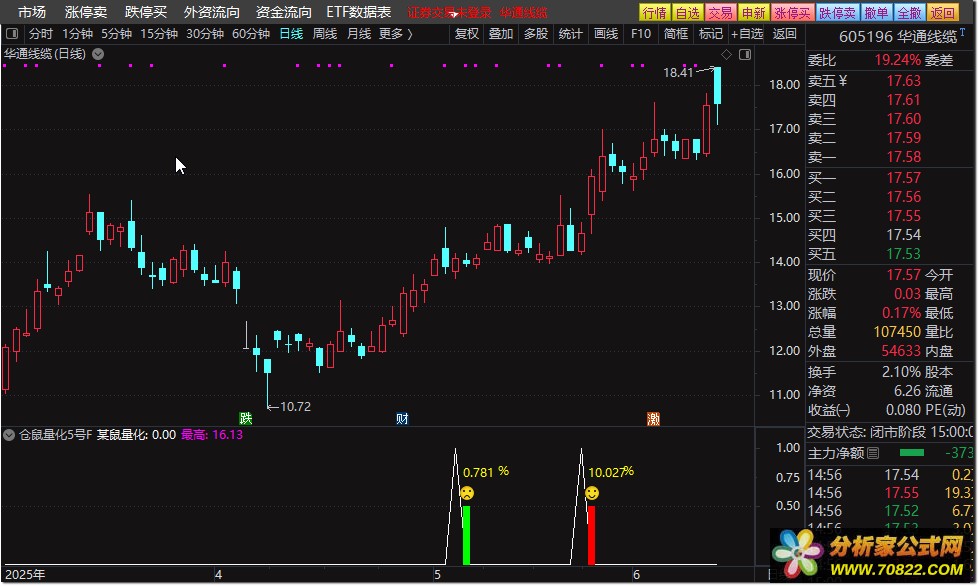Click the 卖一 price 17.58
Screen dimensions: 980x586
click(x=904, y=157)
